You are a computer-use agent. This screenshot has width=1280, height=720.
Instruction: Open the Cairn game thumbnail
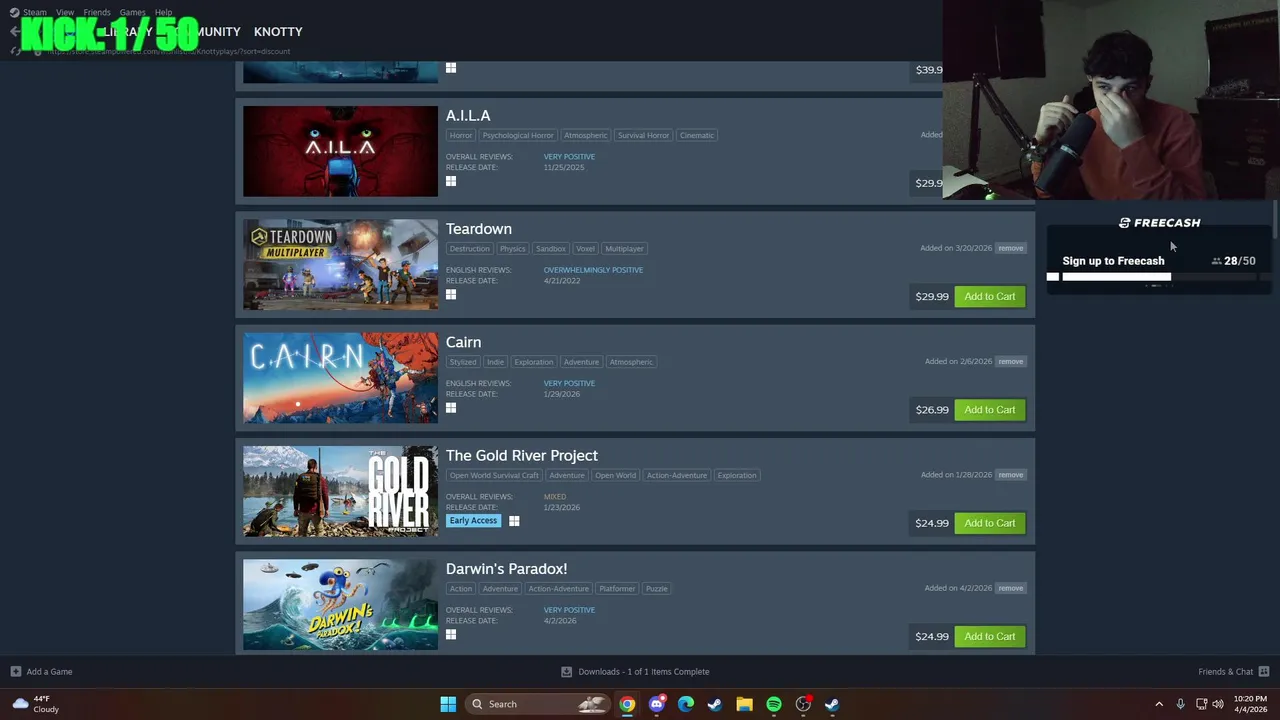pos(340,378)
